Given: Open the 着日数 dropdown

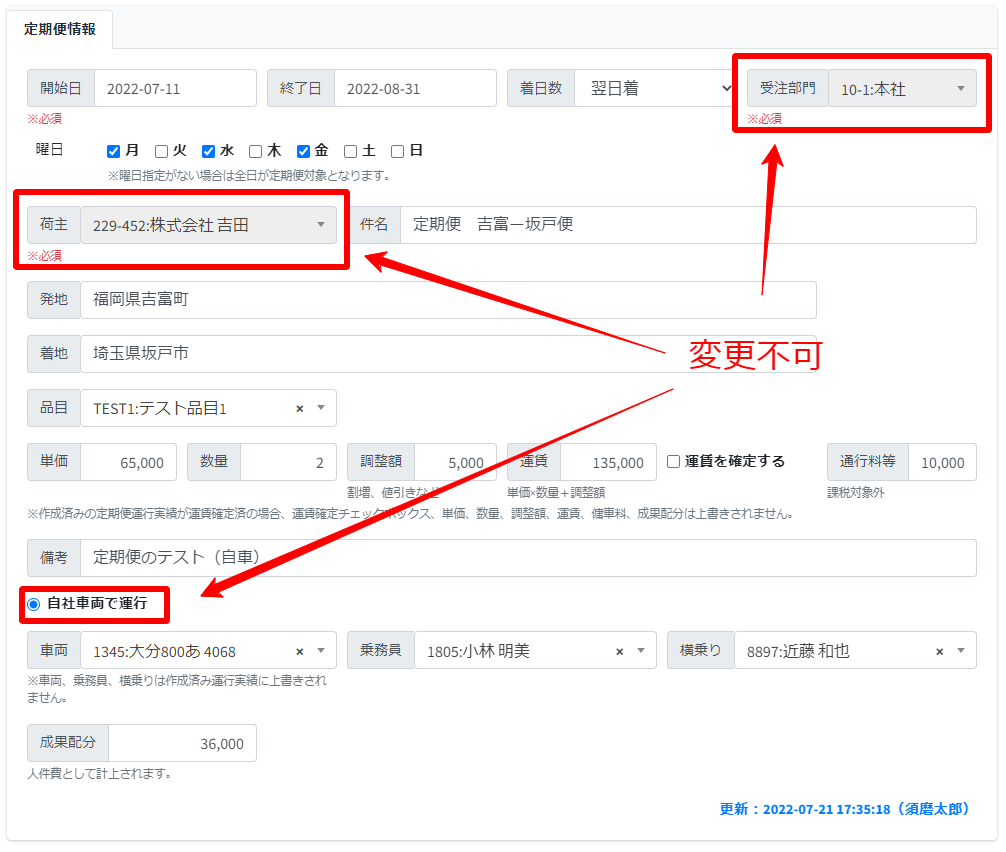Looking at the screenshot, I should [655, 88].
